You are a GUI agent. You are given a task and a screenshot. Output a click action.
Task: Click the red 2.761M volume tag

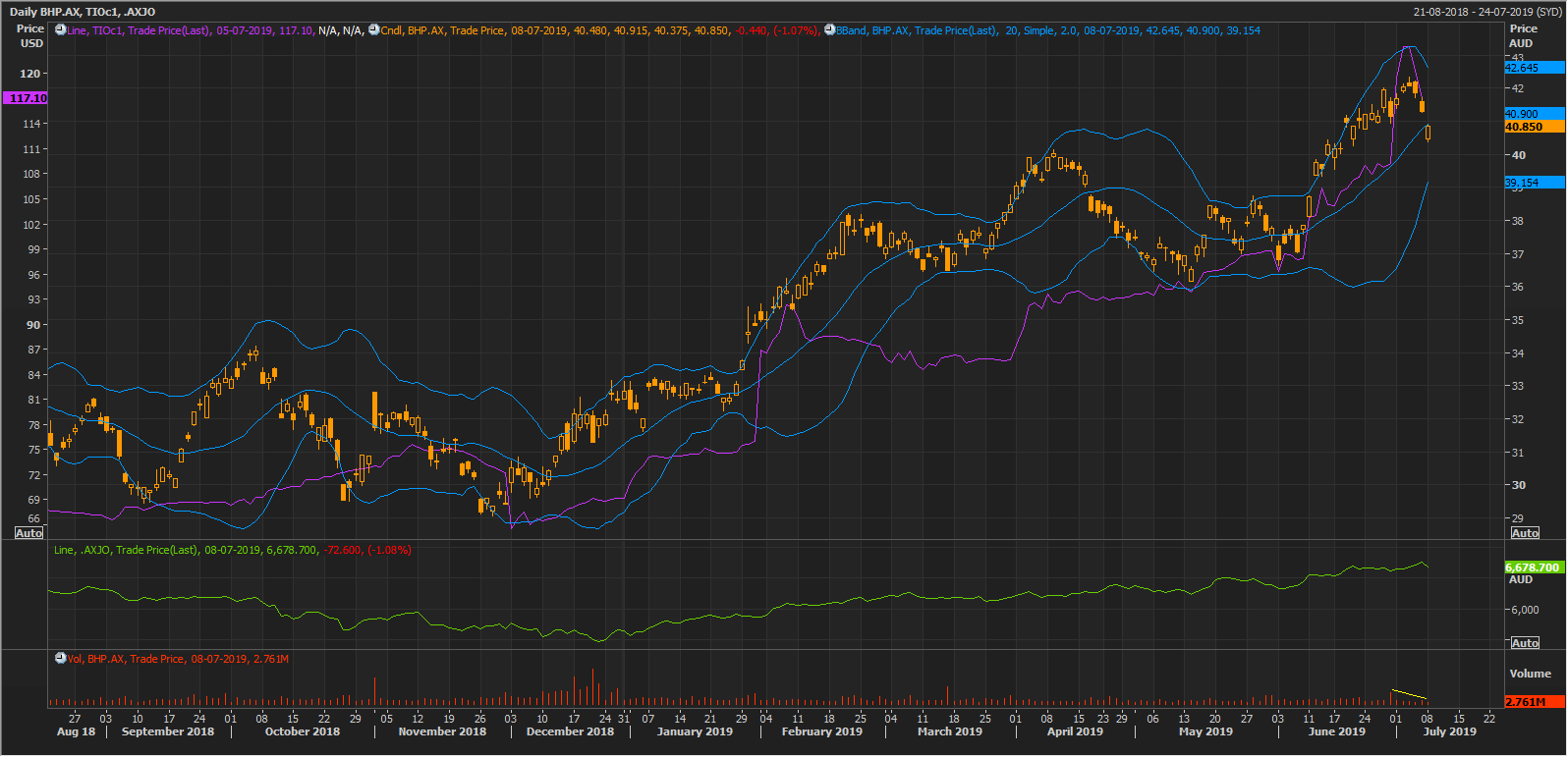(1535, 702)
